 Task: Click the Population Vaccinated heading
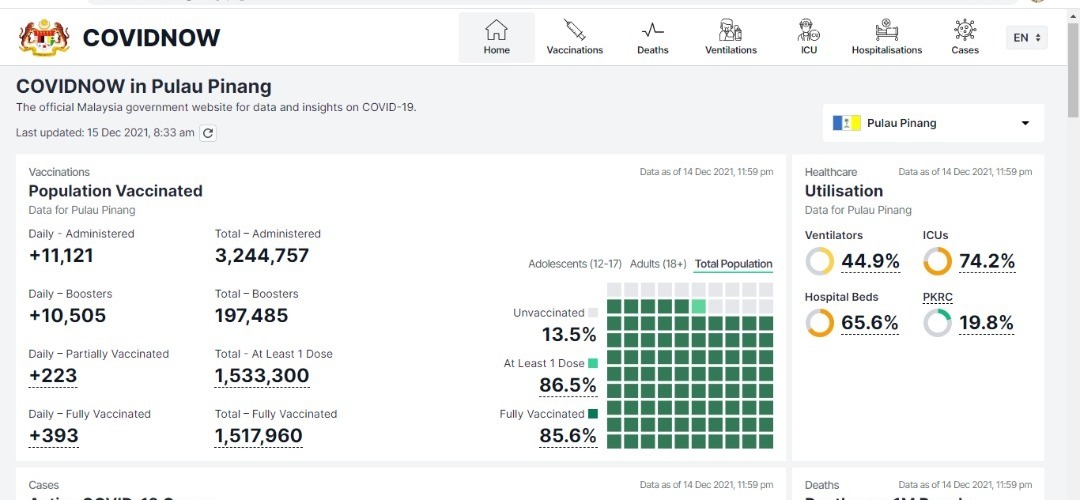point(116,191)
